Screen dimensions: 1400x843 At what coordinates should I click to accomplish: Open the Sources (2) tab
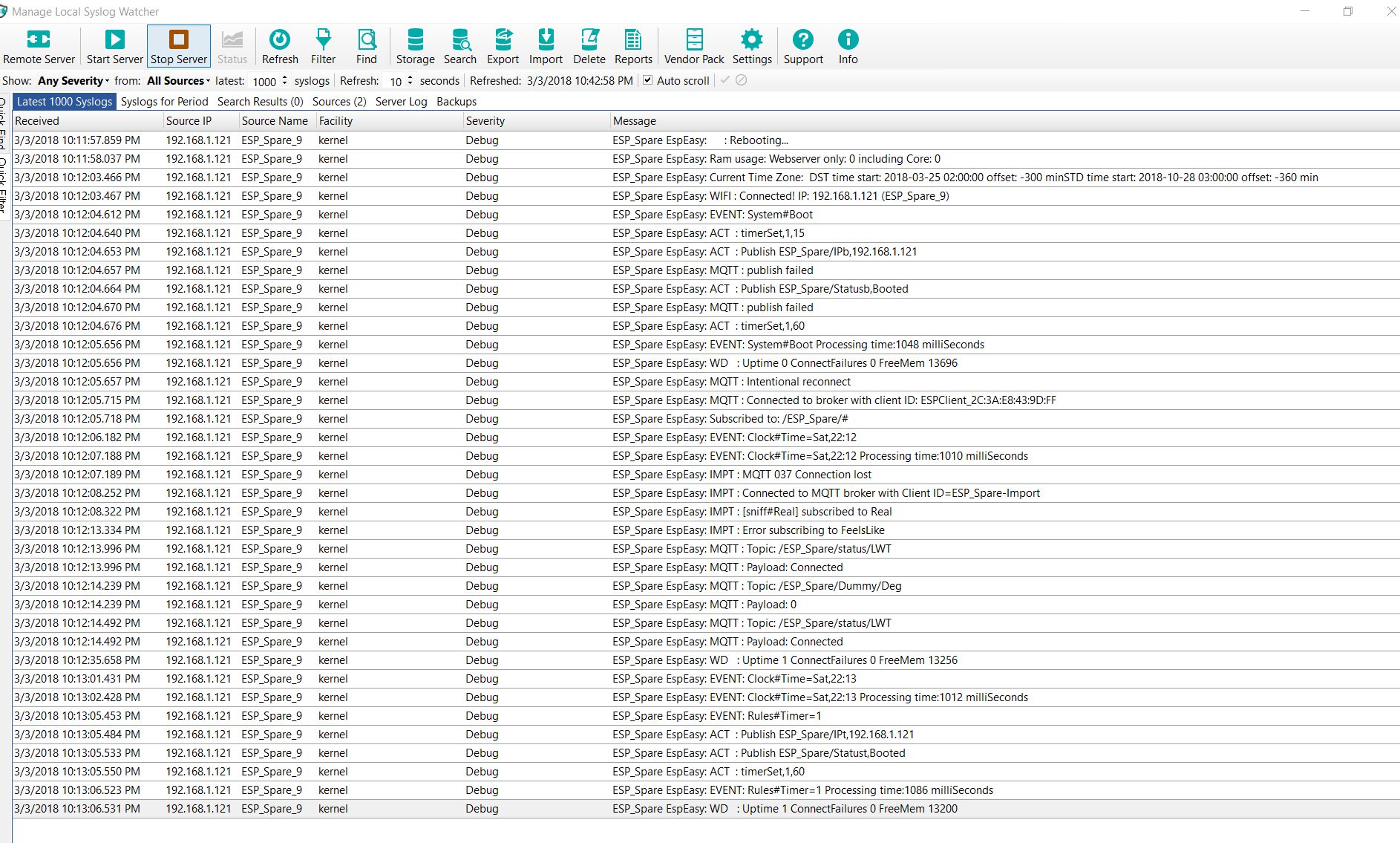pos(338,102)
